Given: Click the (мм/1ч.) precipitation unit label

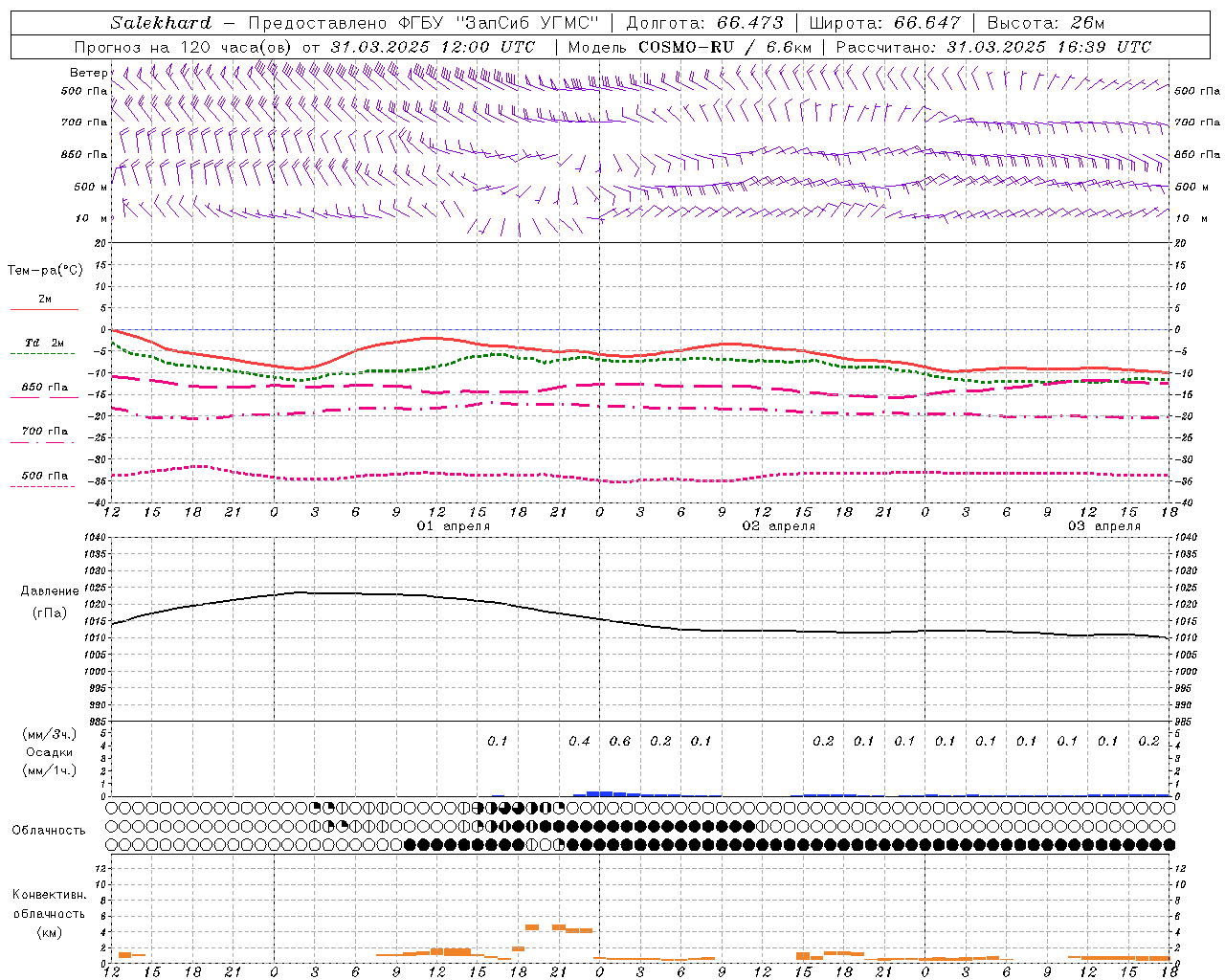Looking at the screenshot, I should pos(50,770).
